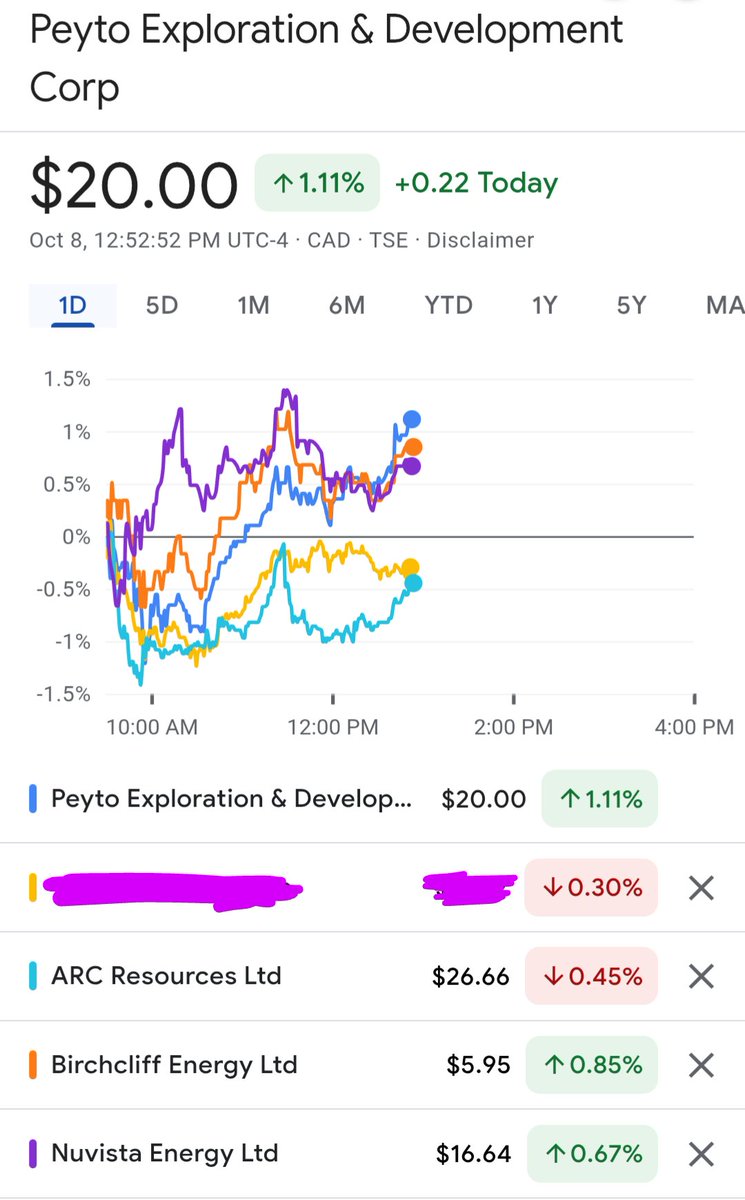Click the orange Birchcliff endpoint dot on chart
The width and height of the screenshot is (745, 1200).
413,447
